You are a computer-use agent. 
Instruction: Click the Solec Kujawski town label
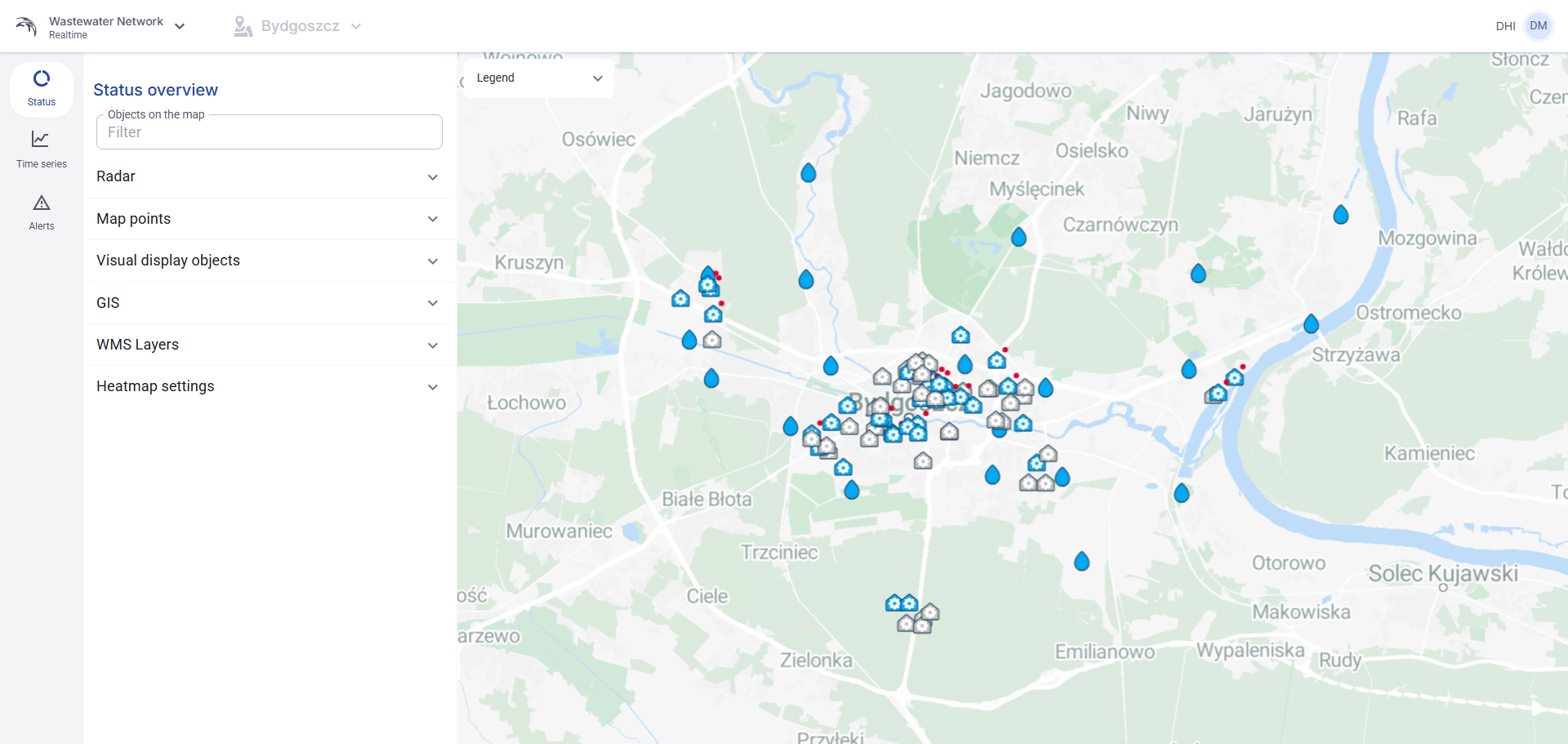(1443, 573)
